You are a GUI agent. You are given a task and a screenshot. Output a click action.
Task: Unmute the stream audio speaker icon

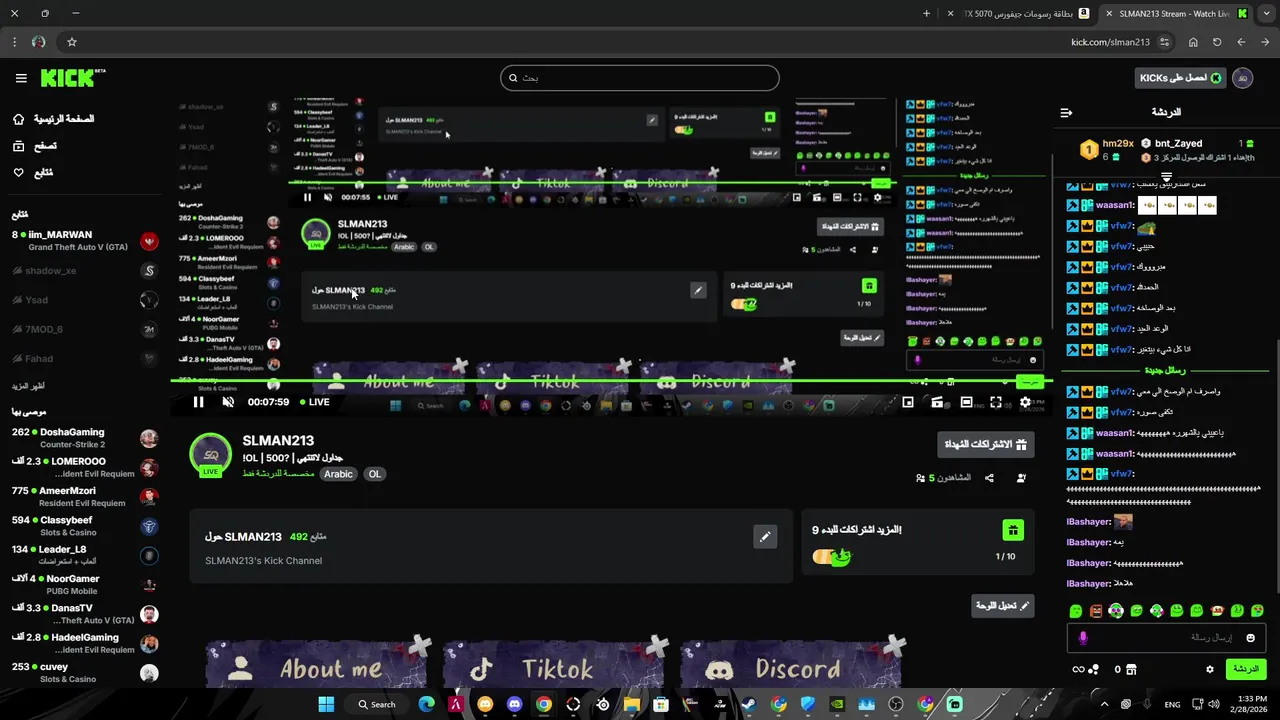pyautogui.click(x=228, y=402)
